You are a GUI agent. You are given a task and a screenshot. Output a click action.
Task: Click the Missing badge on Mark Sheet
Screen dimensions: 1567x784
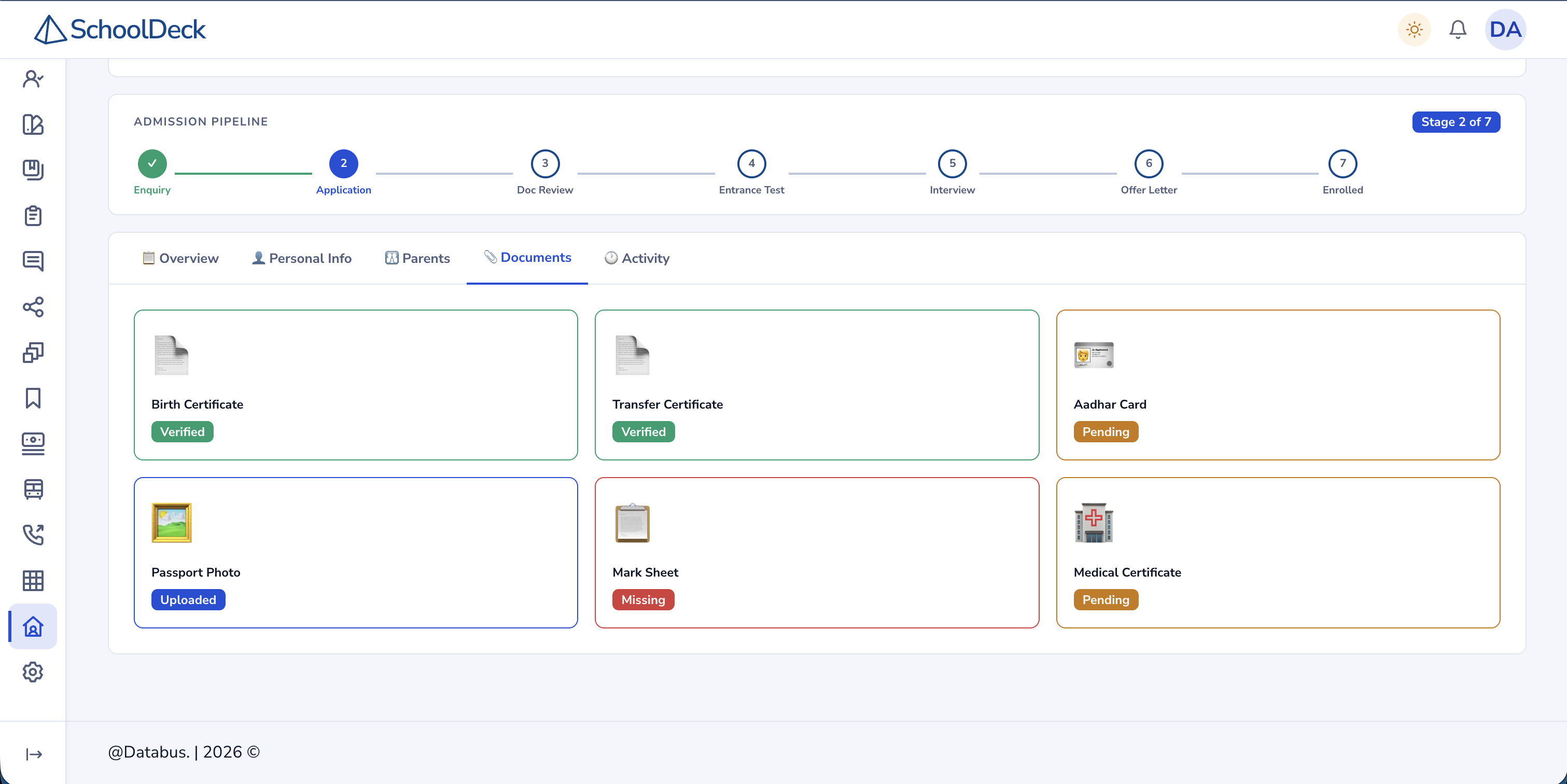pos(643,600)
